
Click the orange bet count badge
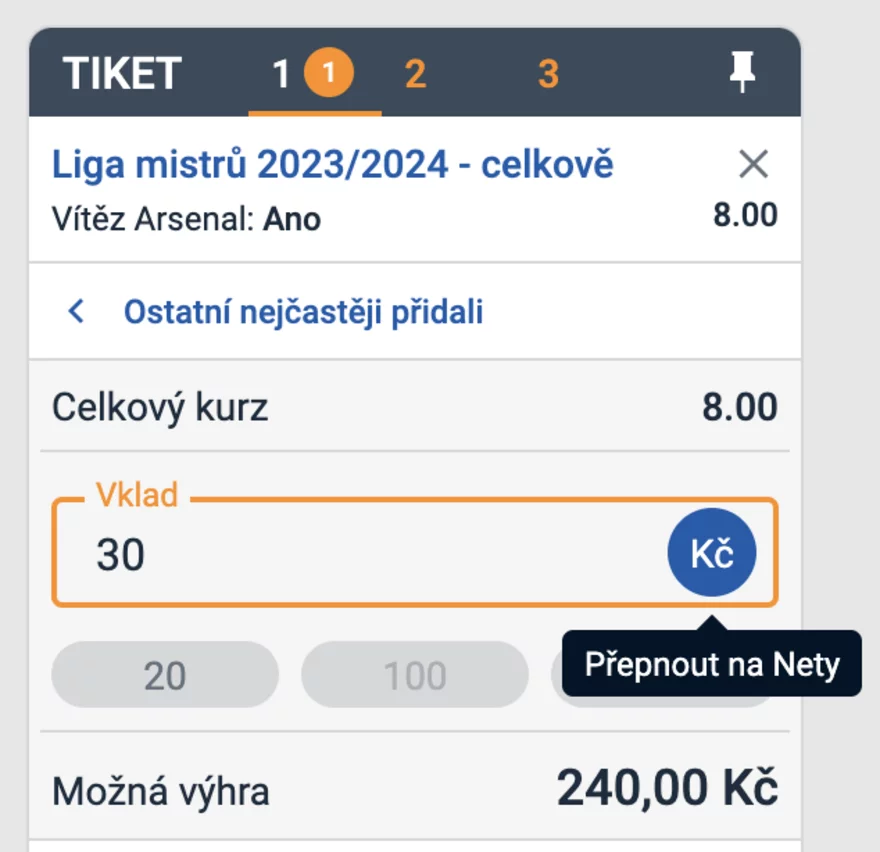pyautogui.click(x=329, y=72)
